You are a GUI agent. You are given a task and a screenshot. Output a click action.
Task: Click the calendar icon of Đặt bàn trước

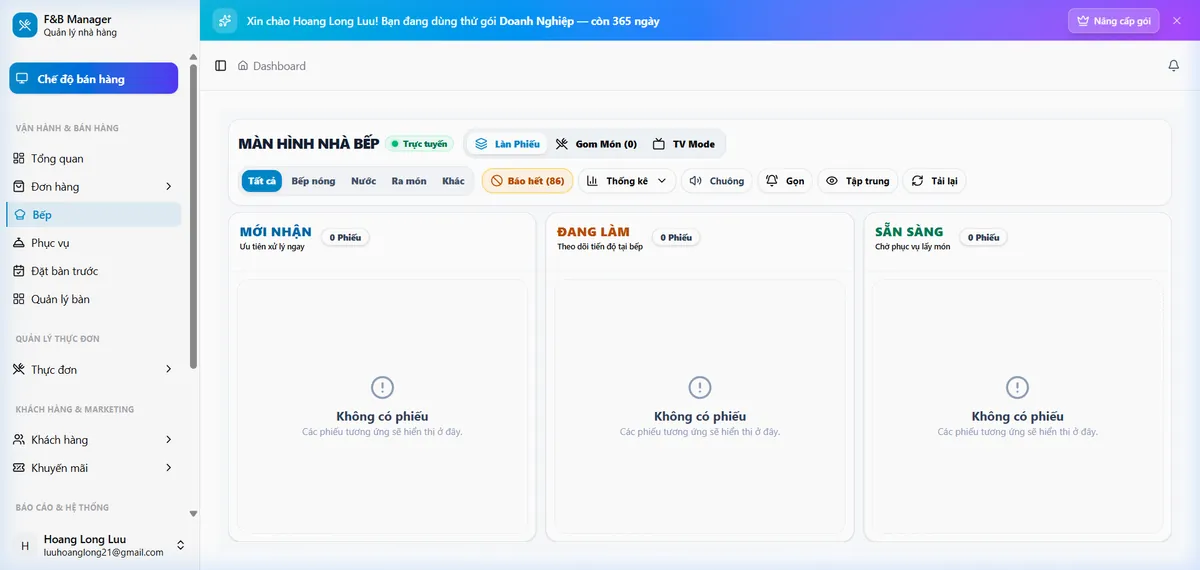19,270
